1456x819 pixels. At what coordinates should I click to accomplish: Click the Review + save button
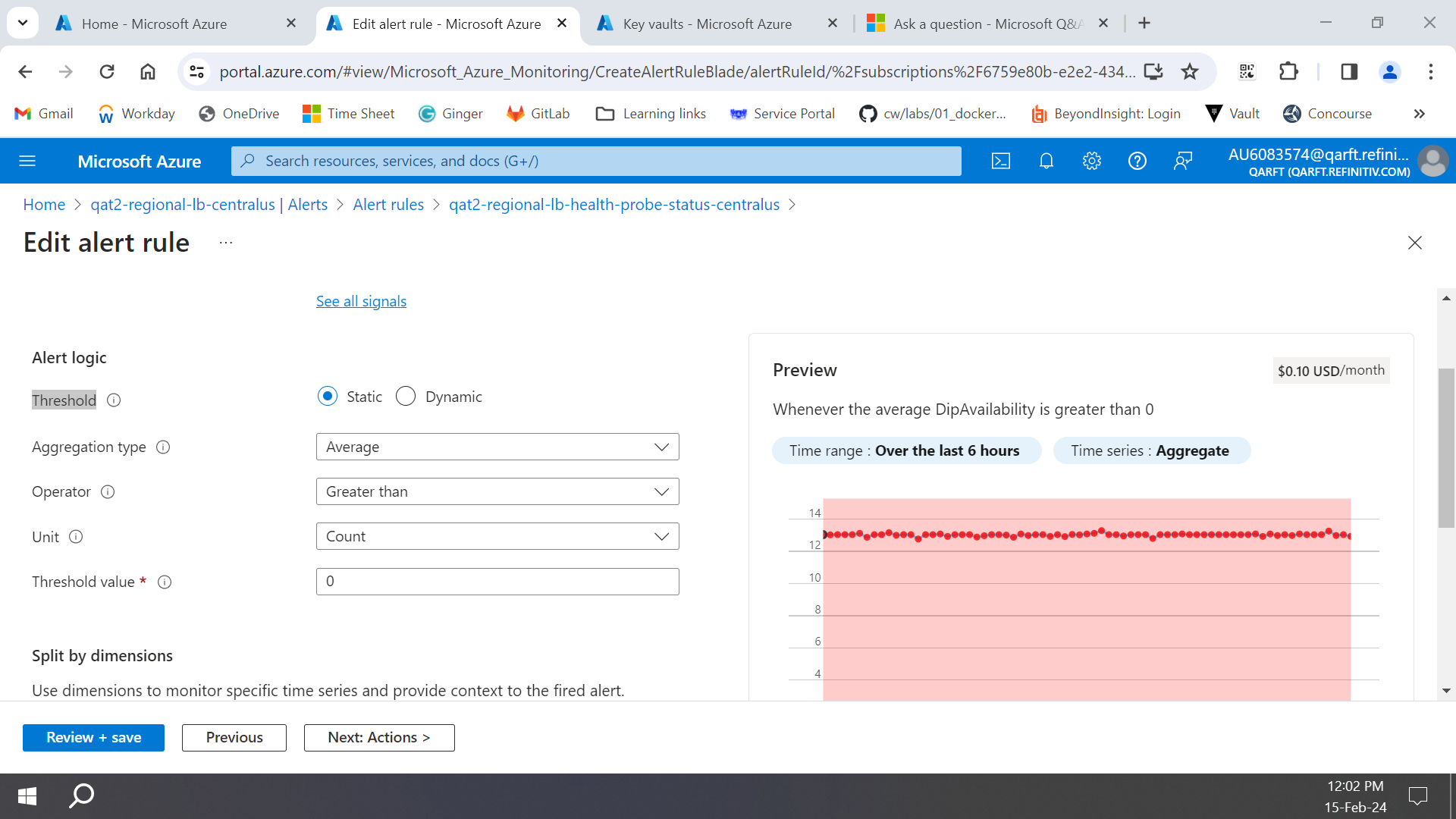(x=93, y=737)
